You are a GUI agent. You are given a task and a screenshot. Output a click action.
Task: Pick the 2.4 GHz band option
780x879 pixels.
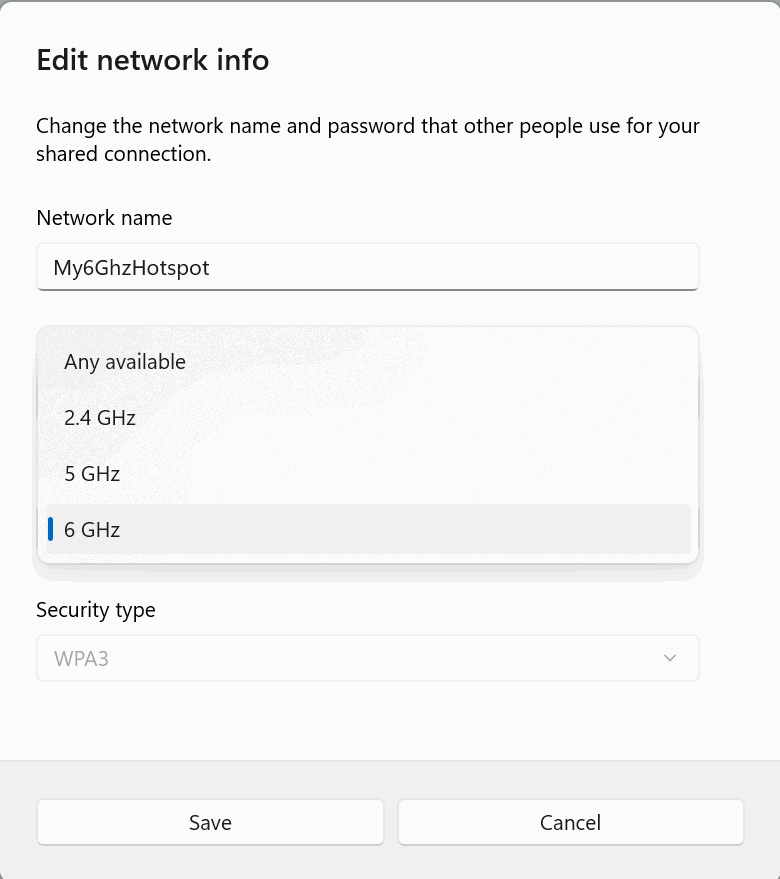(100, 418)
